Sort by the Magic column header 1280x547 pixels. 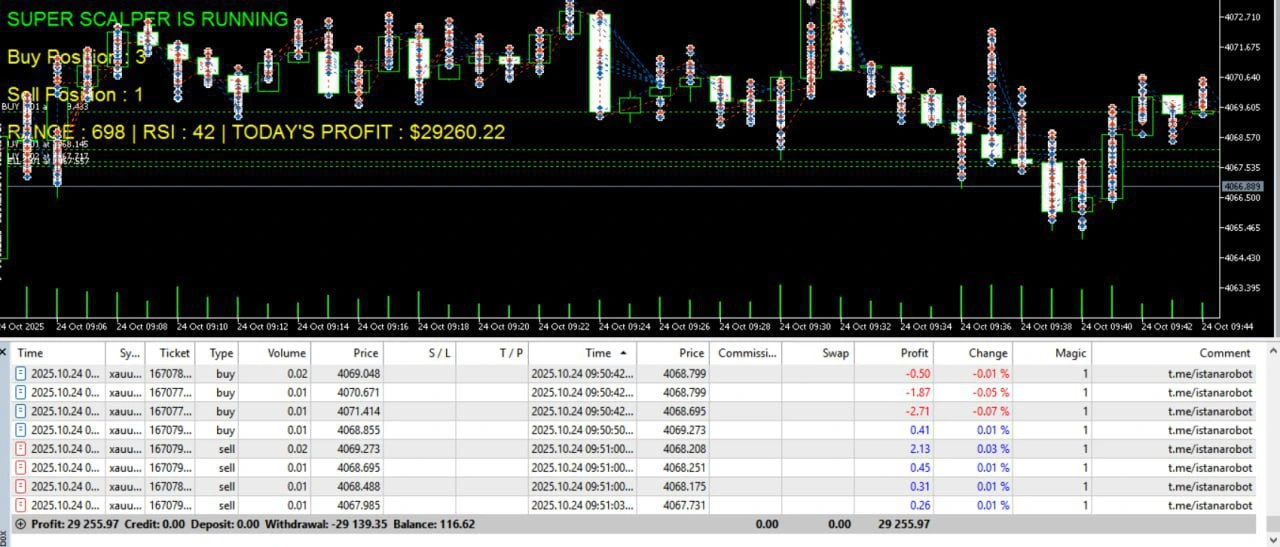tap(1052, 353)
